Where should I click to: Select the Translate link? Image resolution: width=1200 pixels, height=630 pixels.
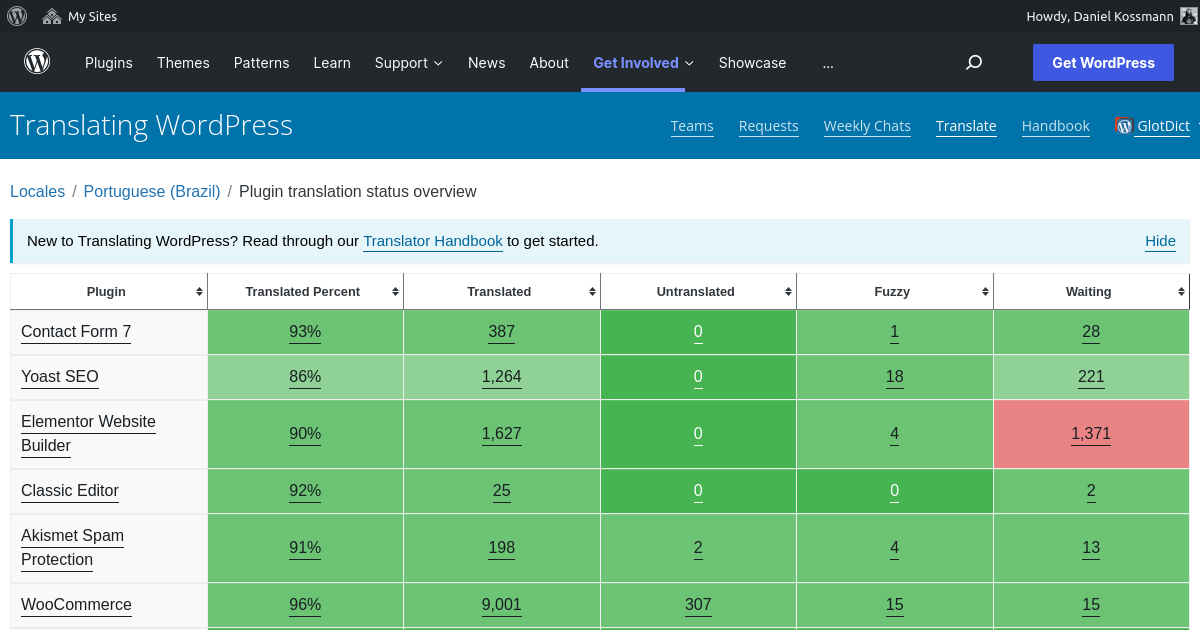tap(966, 126)
